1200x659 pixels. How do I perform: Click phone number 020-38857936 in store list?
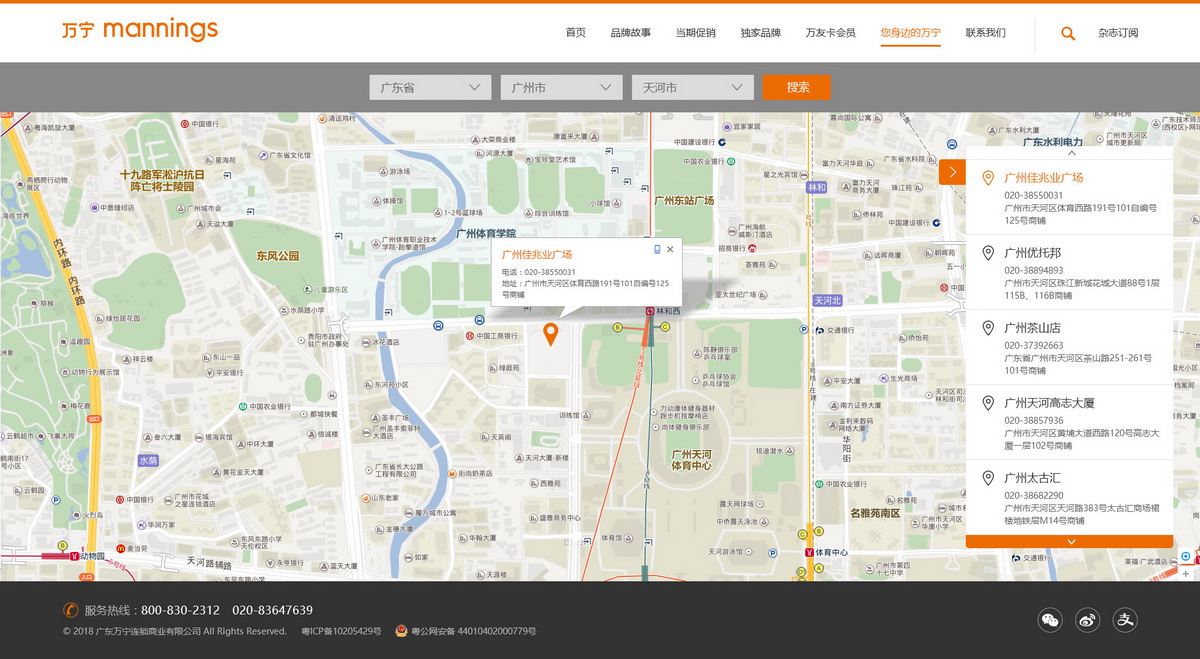click(x=1034, y=421)
